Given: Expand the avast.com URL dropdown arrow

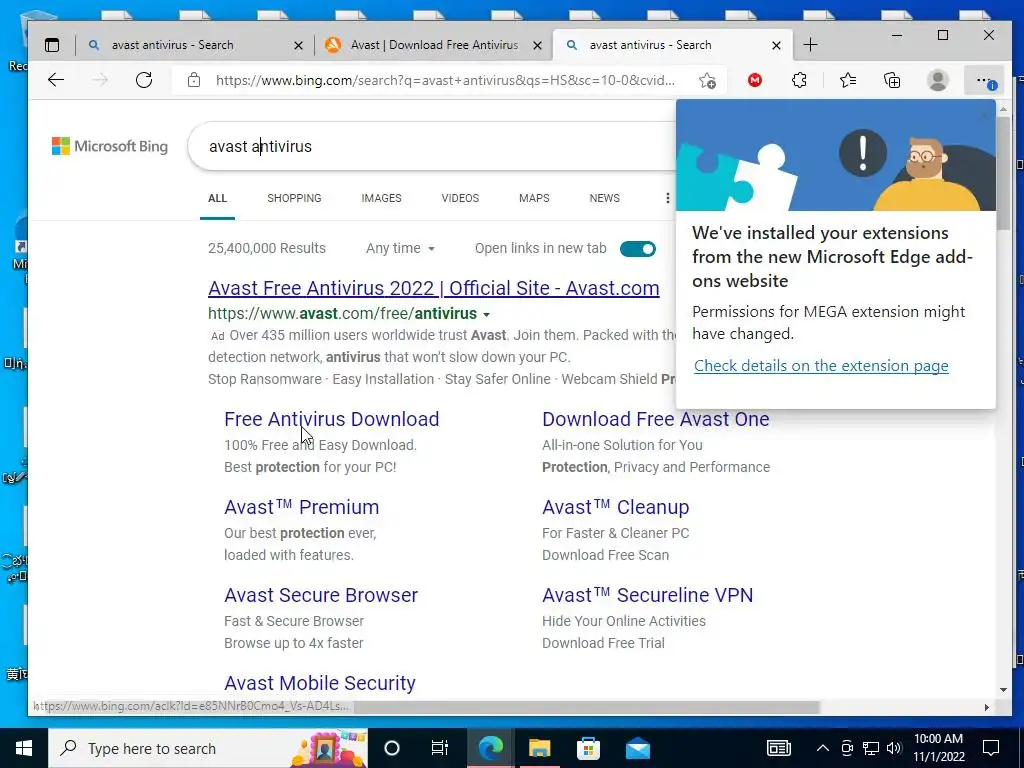Looking at the screenshot, I should 487,315.
